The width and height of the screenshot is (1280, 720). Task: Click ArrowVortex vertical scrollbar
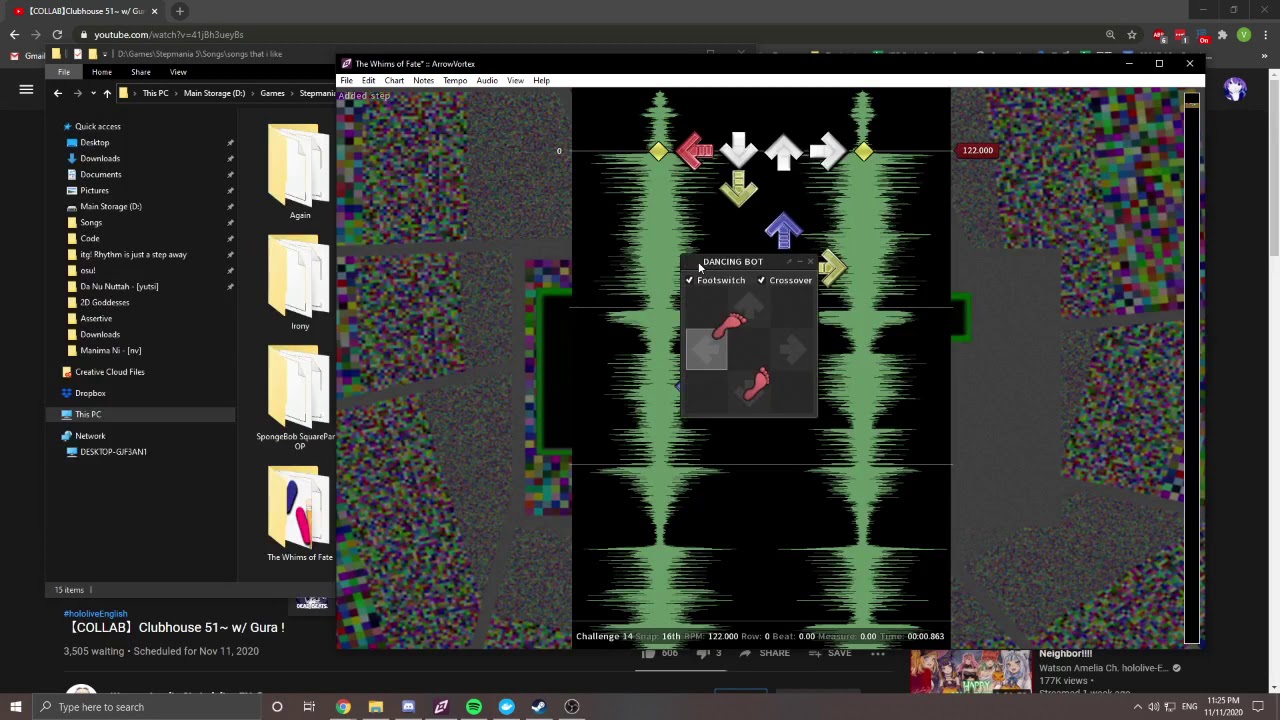[x=1191, y=370]
